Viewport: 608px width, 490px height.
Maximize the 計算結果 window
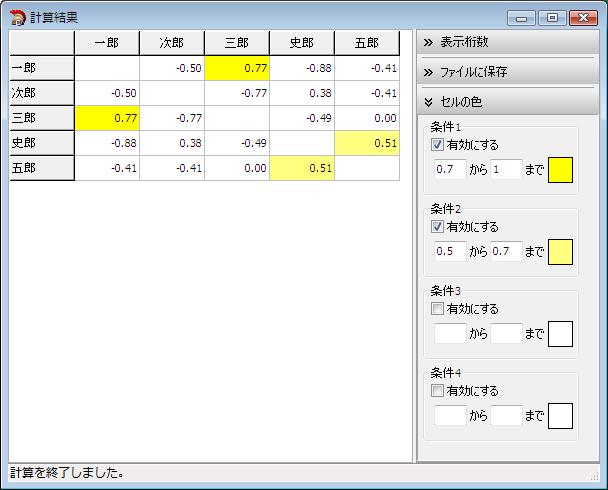tap(553, 17)
